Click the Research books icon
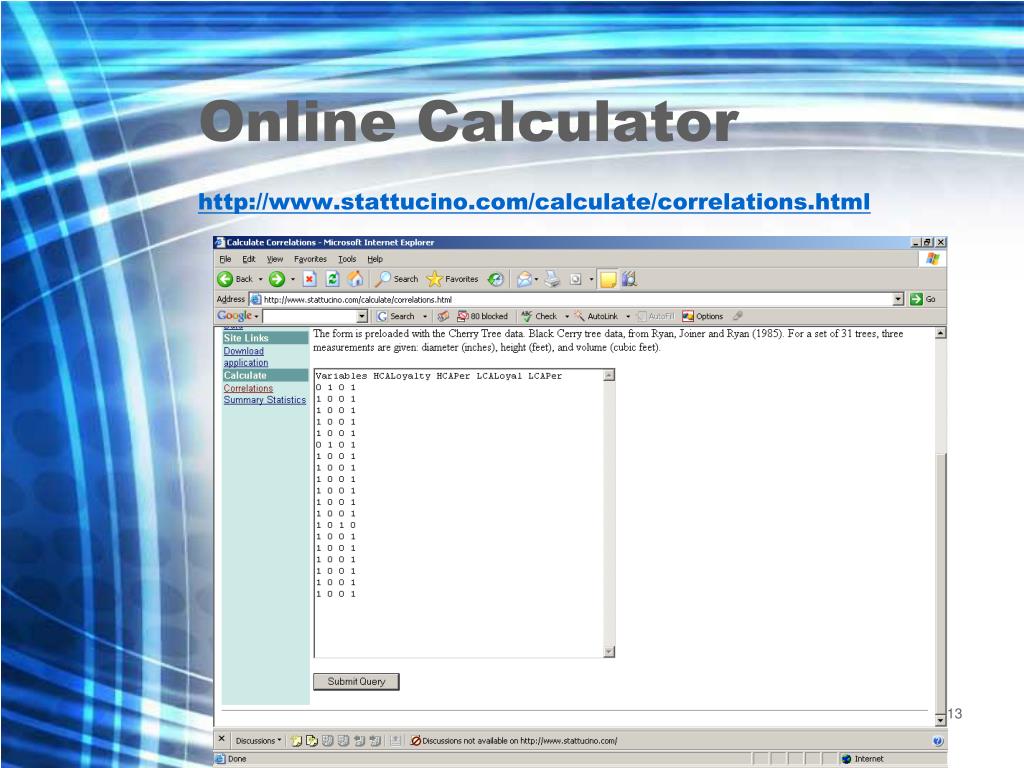Screen dimensions: 1024x768 click(630, 280)
